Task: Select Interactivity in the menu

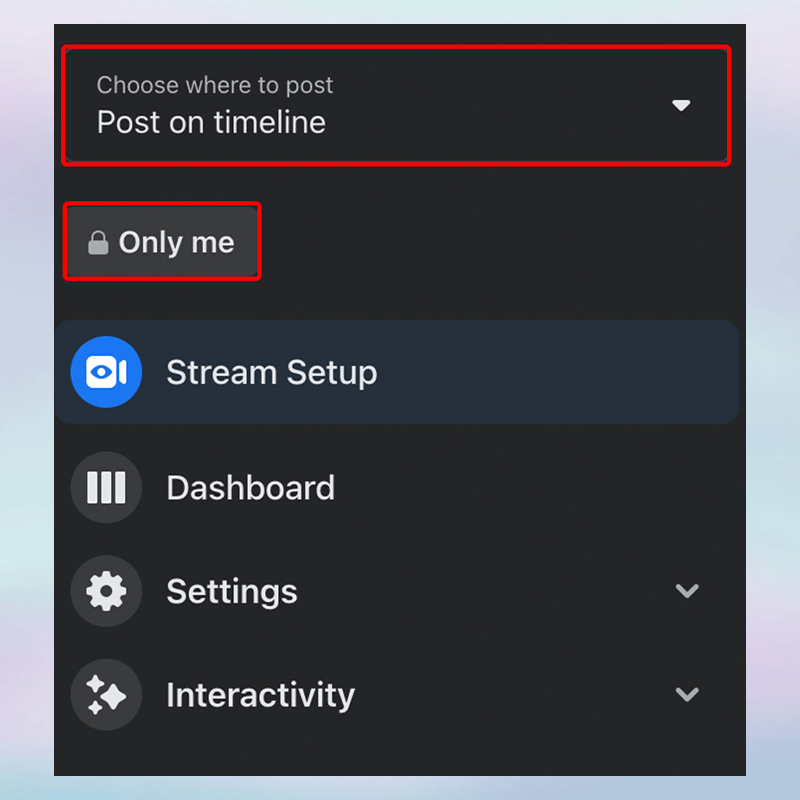Action: click(x=260, y=694)
